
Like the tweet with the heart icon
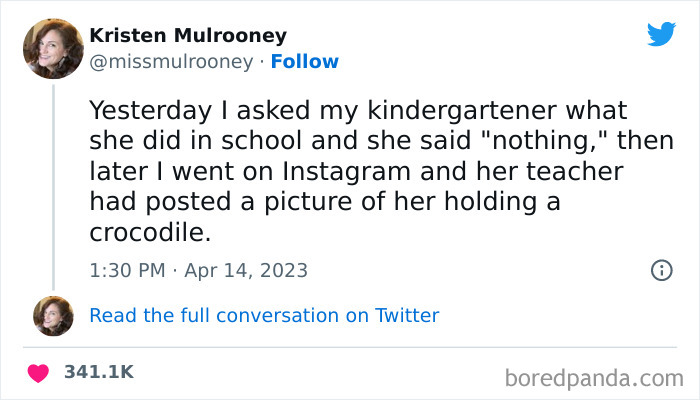(39, 372)
